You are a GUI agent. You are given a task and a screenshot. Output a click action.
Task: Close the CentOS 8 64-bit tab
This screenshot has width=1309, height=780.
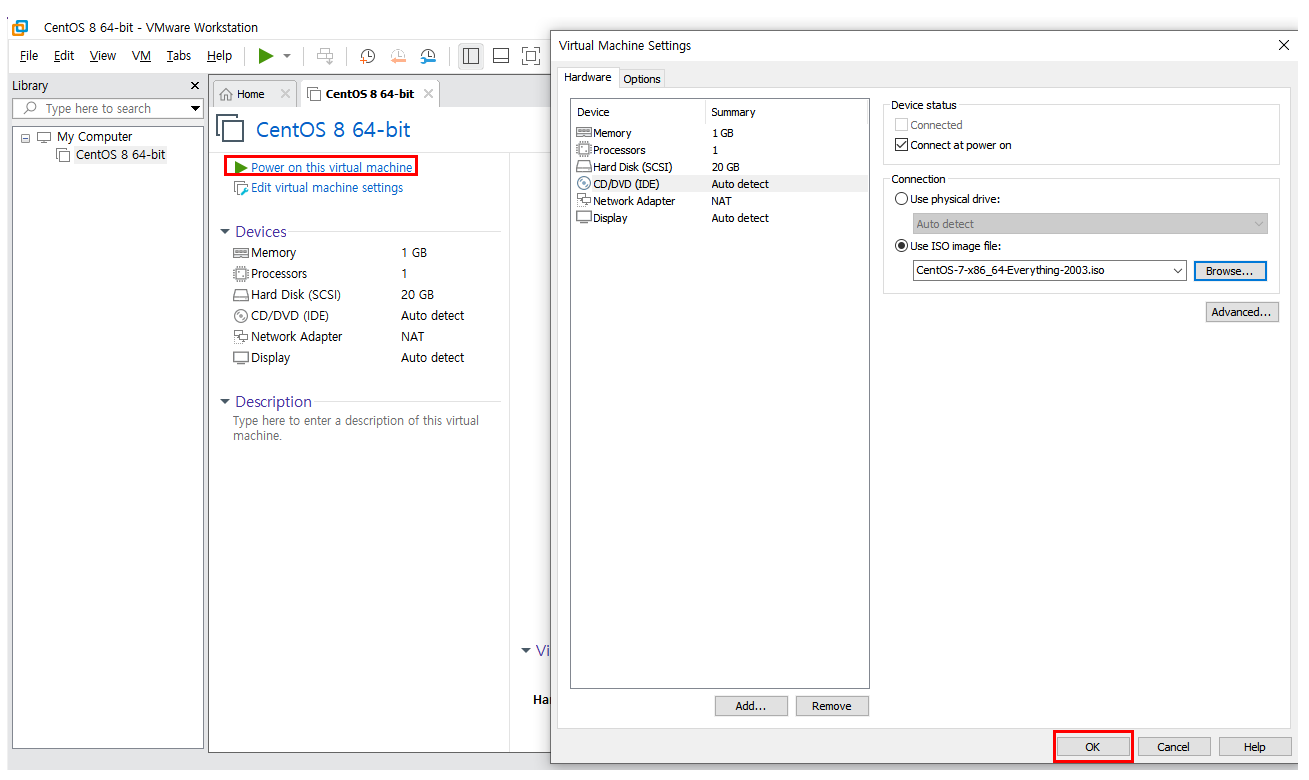coord(428,94)
